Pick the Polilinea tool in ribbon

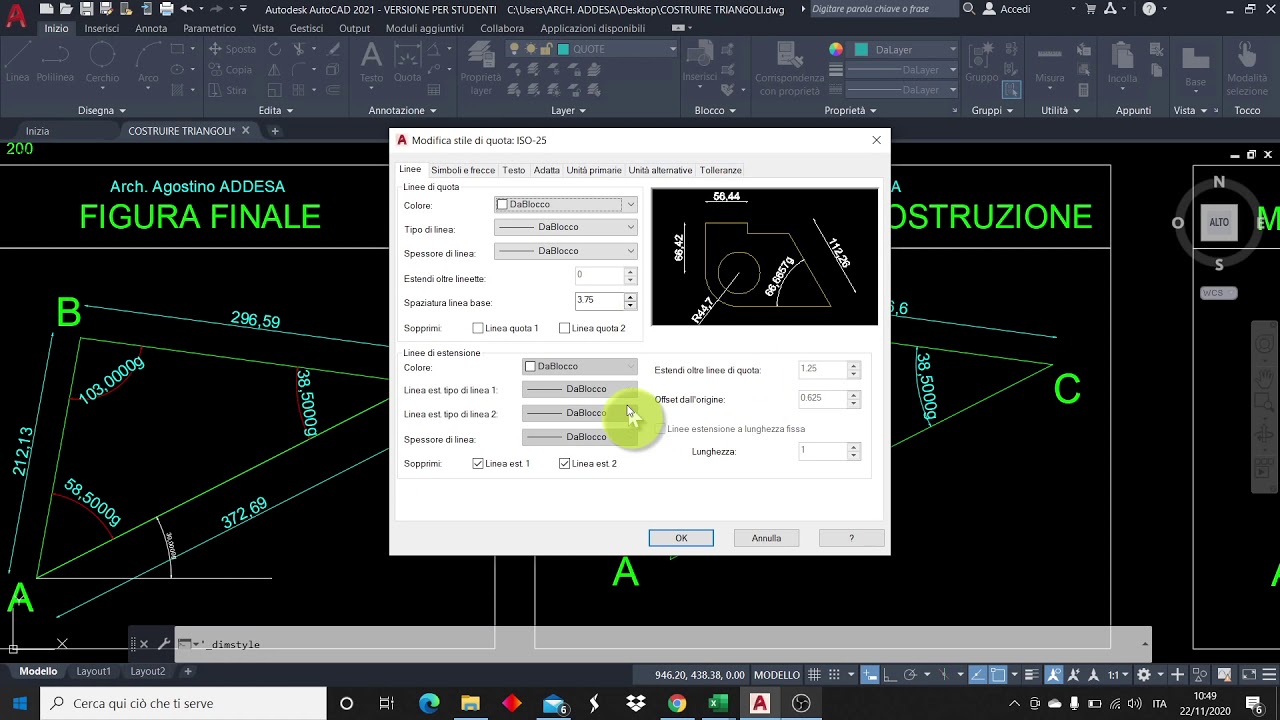point(55,62)
